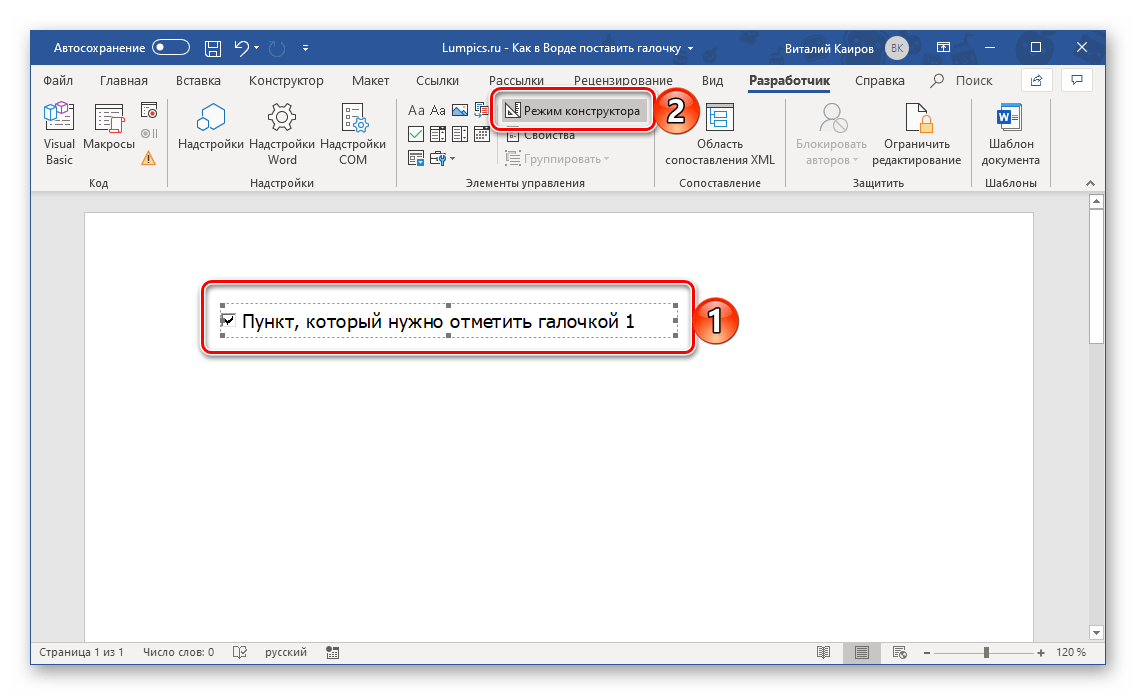The image size is (1136, 695).
Task: Switch to the Вид tab
Action: click(712, 80)
